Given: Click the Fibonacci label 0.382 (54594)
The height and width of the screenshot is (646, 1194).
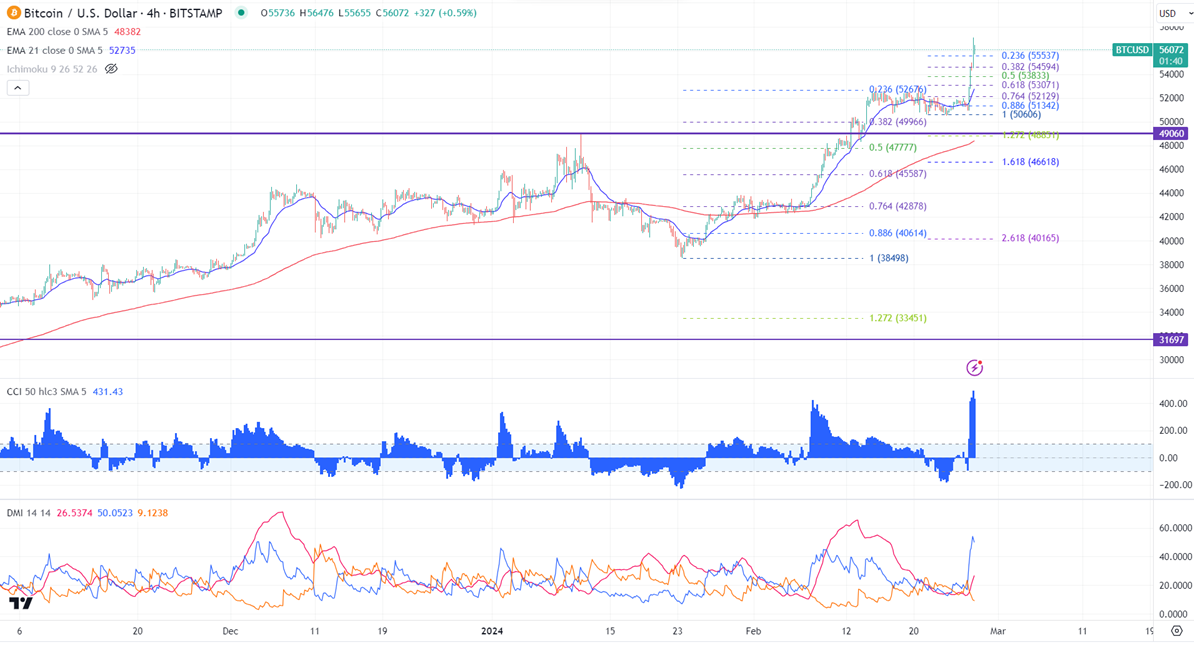Looking at the screenshot, I should tap(1030, 67).
